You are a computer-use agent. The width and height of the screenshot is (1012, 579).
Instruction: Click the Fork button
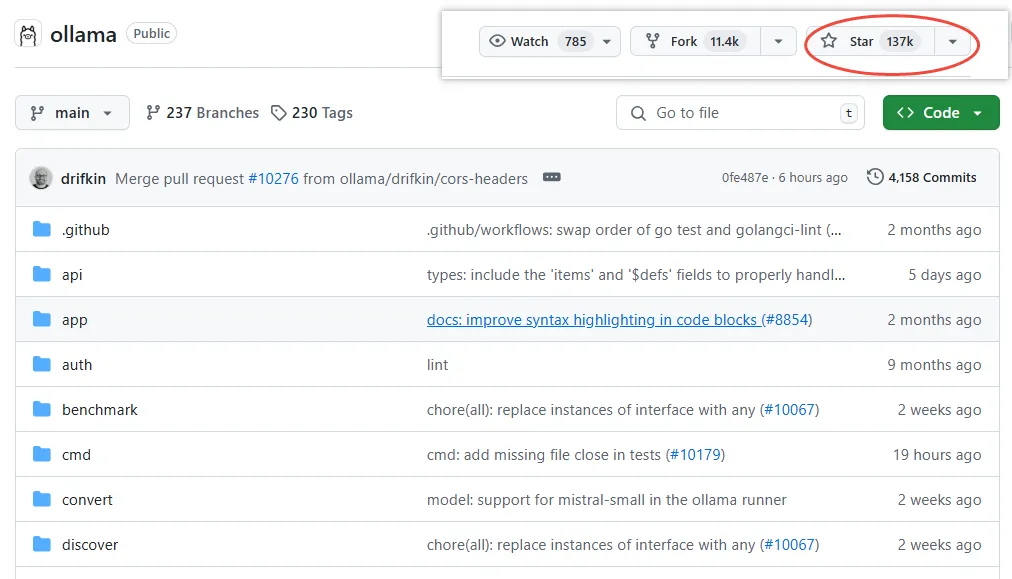pos(695,41)
